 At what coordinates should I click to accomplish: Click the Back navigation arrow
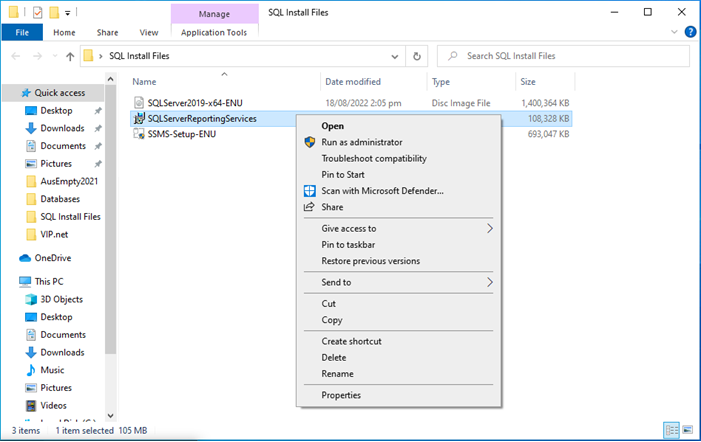click(16, 56)
